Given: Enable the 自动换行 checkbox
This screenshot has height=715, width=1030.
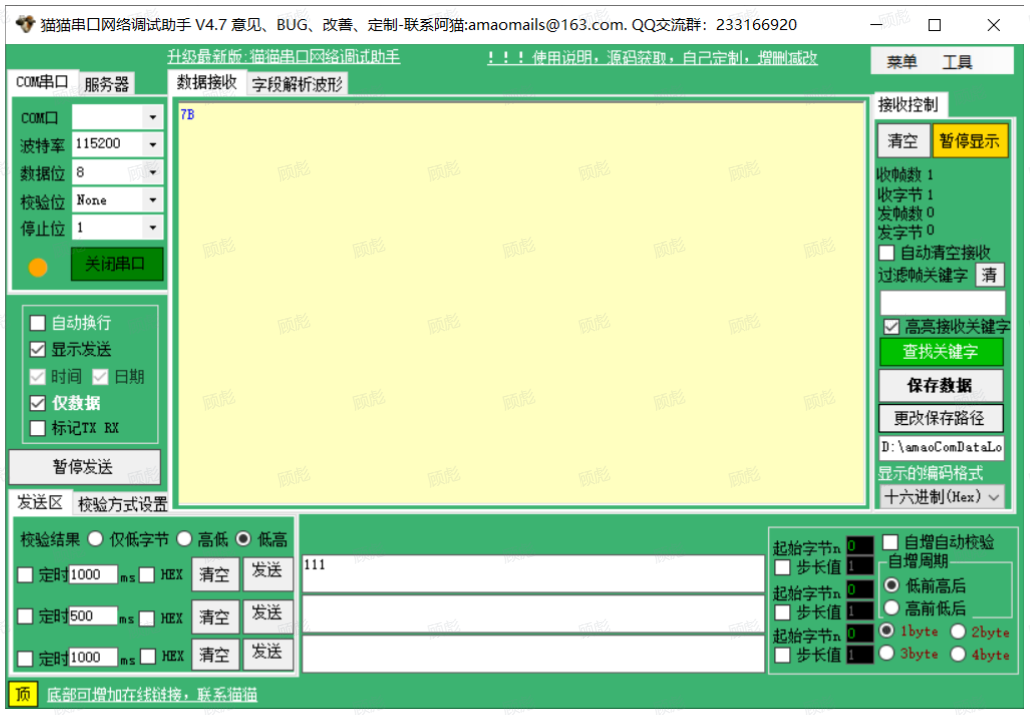Looking at the screenshot, I should tap(38, 323).
